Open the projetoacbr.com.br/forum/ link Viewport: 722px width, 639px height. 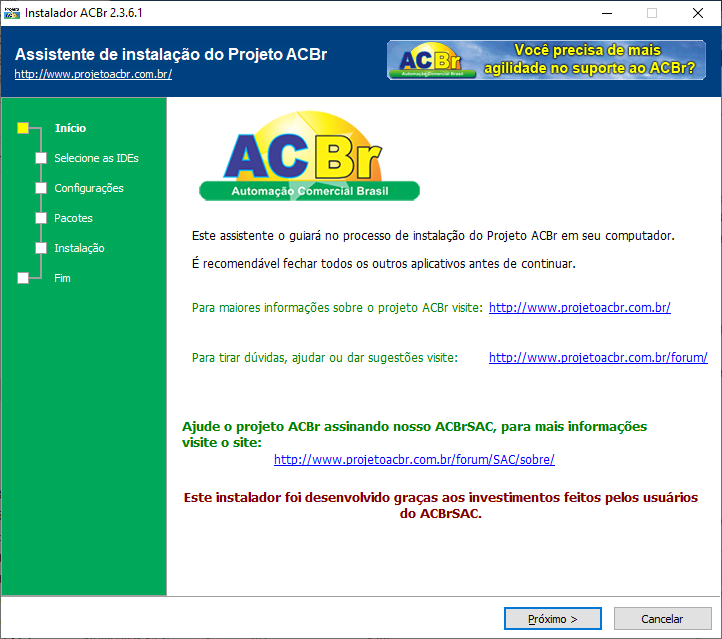[598, 358]
